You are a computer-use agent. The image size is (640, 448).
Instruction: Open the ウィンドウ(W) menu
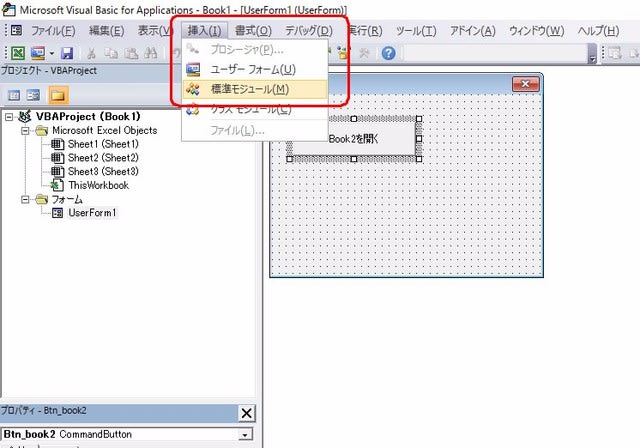coord(536,31)
